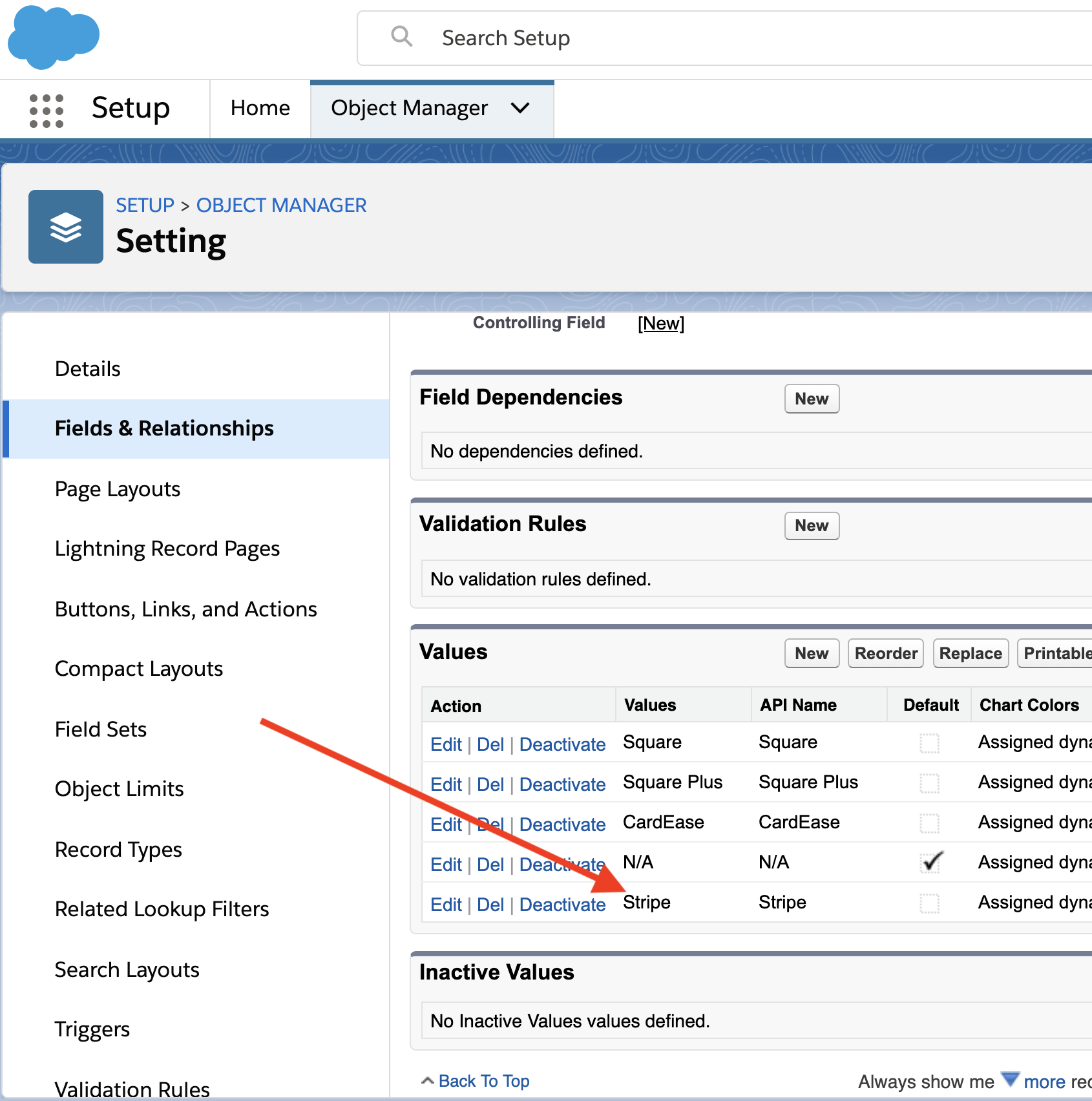Open Details in the sidebar
1092x1101 pixels.
[x=88, y=369]
